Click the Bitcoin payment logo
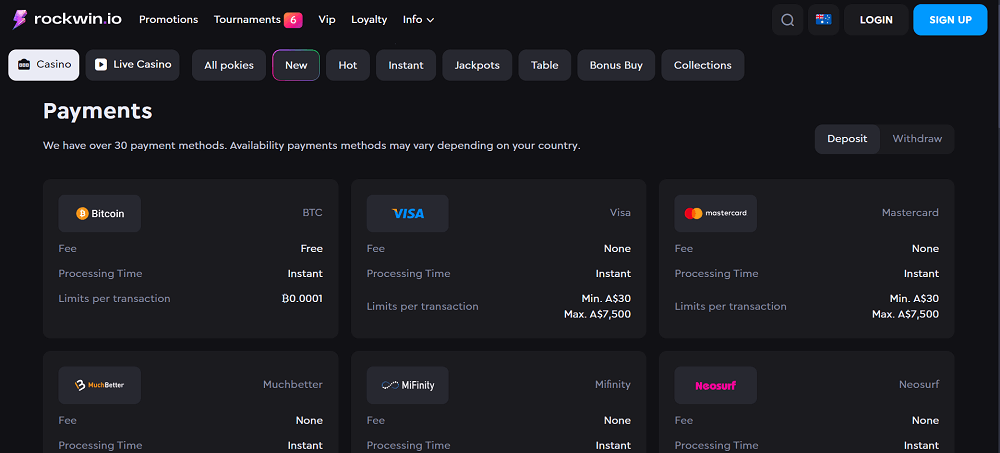The height and width of the screenshot is (453, 1000). [99, 214]
